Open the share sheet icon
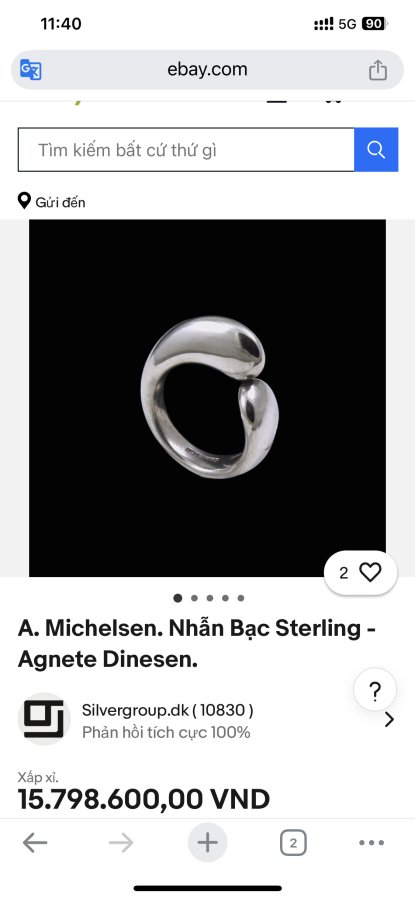 [x=378, y=70]
